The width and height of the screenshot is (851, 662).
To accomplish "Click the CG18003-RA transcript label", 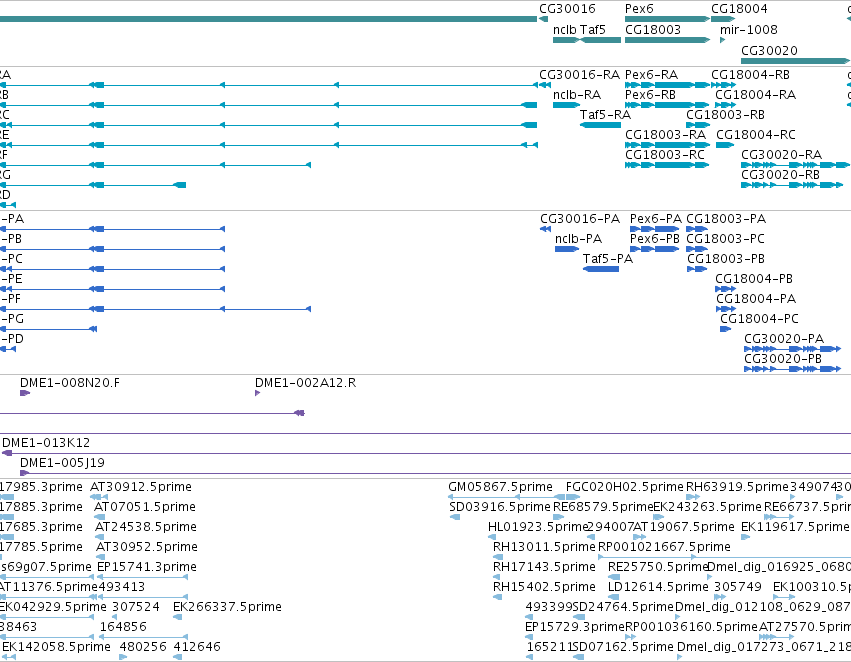I will 665,135.
